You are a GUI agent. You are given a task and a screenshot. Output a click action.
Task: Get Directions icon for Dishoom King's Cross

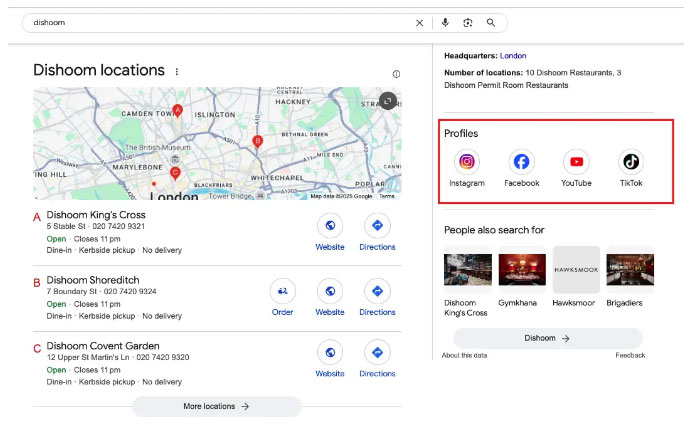coord(377,225)
